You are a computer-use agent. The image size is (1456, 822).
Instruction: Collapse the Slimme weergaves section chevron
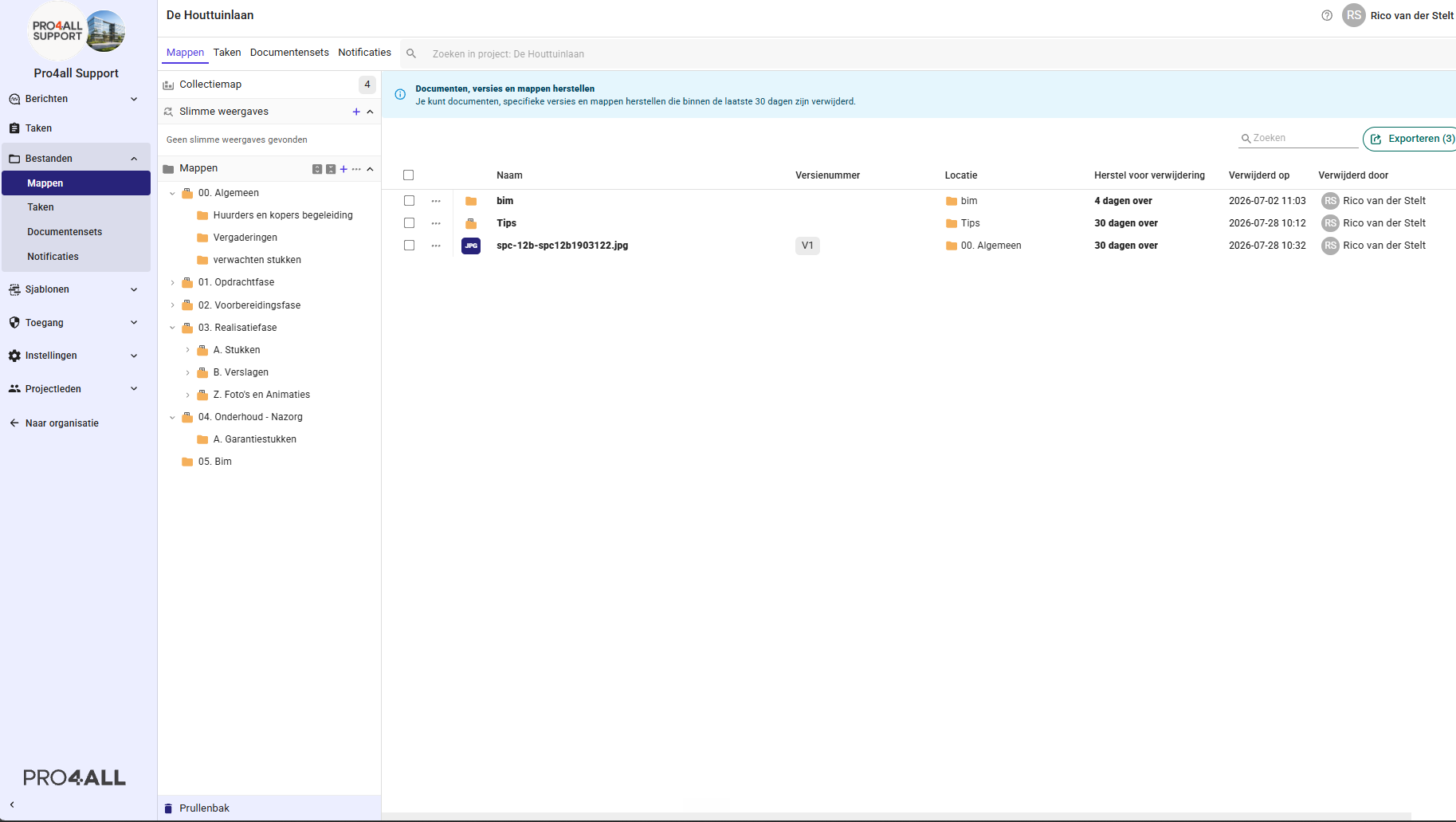[x=370, y=112]
